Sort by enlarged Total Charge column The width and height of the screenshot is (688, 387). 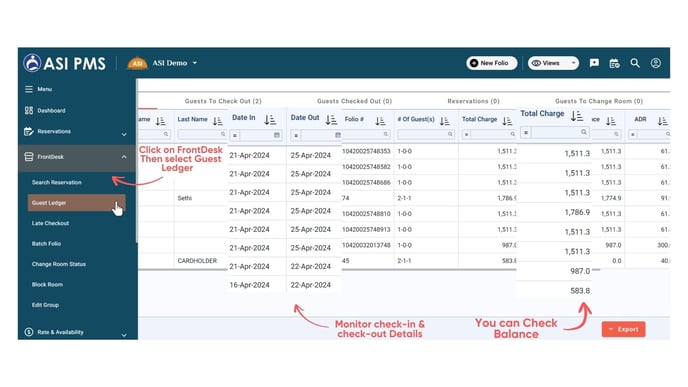coord(577,116)
